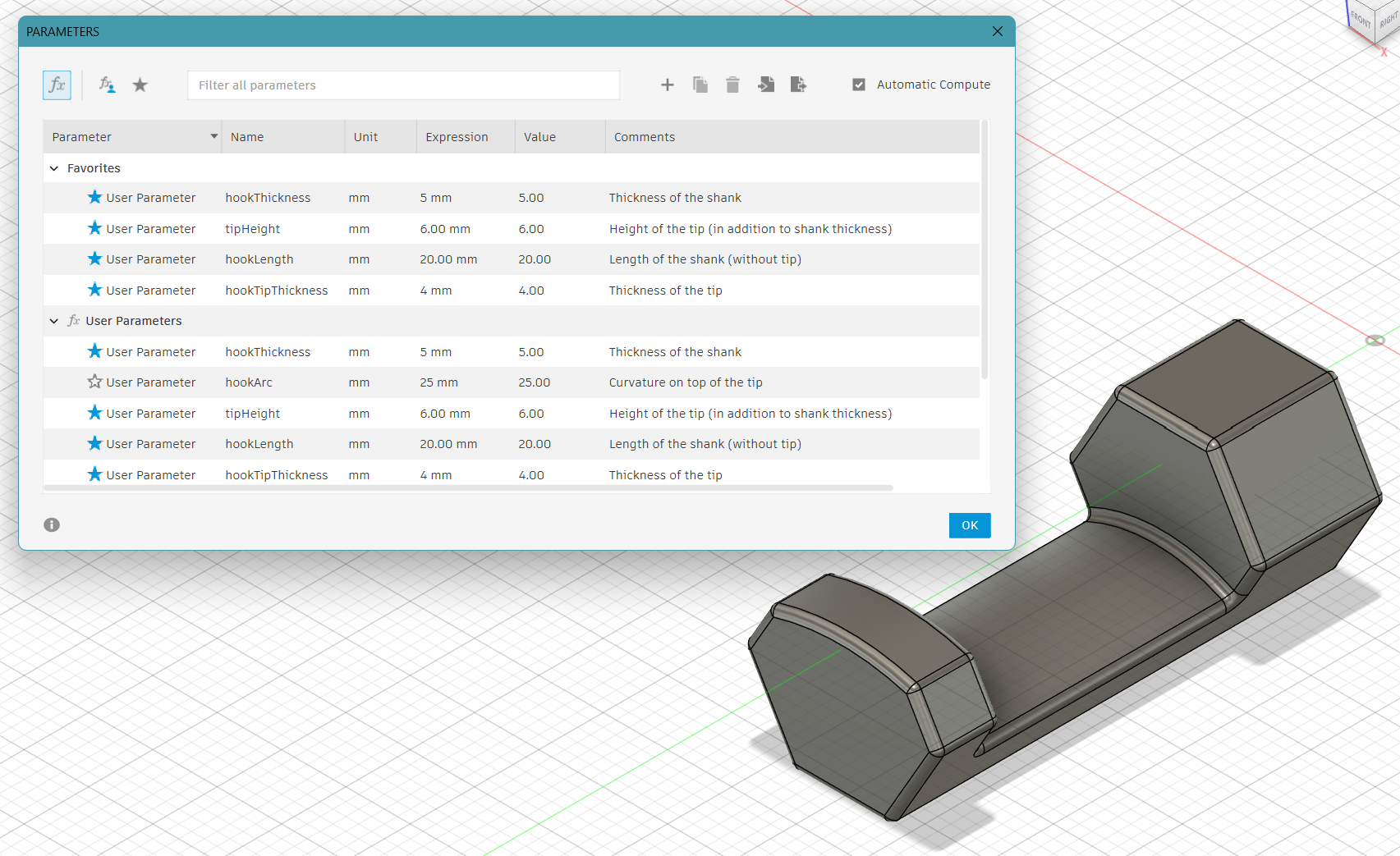Click comment 'Curvature on top of the tip'

click(686, 382)
